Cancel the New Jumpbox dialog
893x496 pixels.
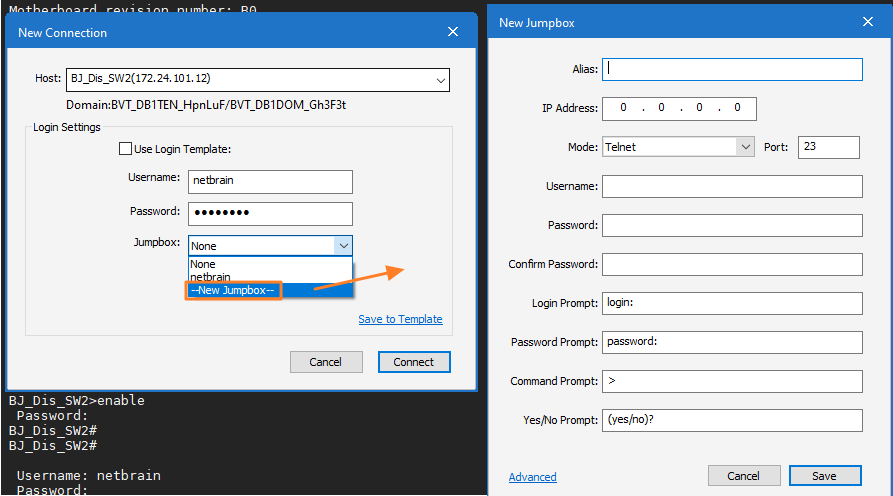[x=744, y=475]
